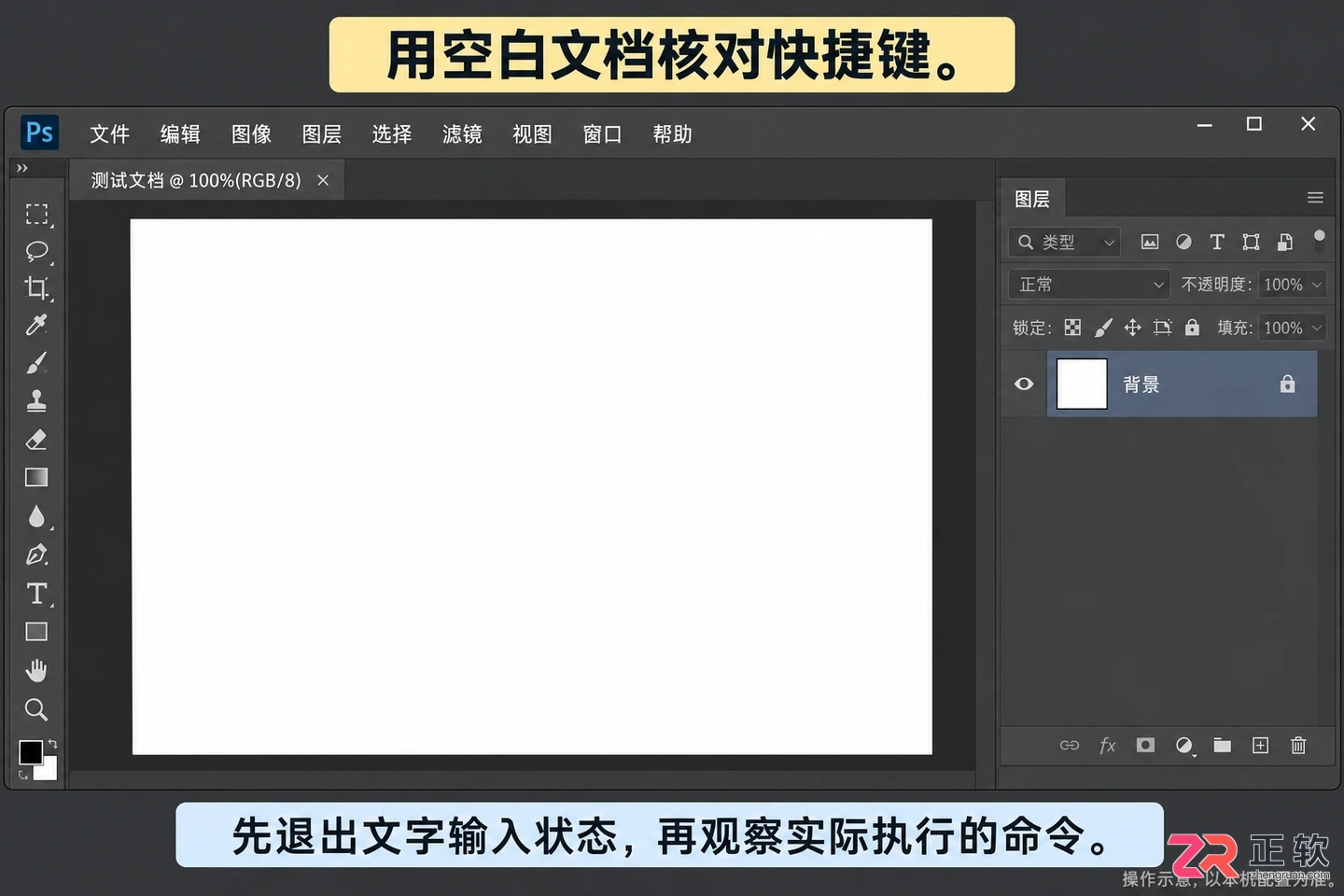Toggle pixel layer filter
This screenshot has height=896, width=1344.
(x=1150, y=242)
